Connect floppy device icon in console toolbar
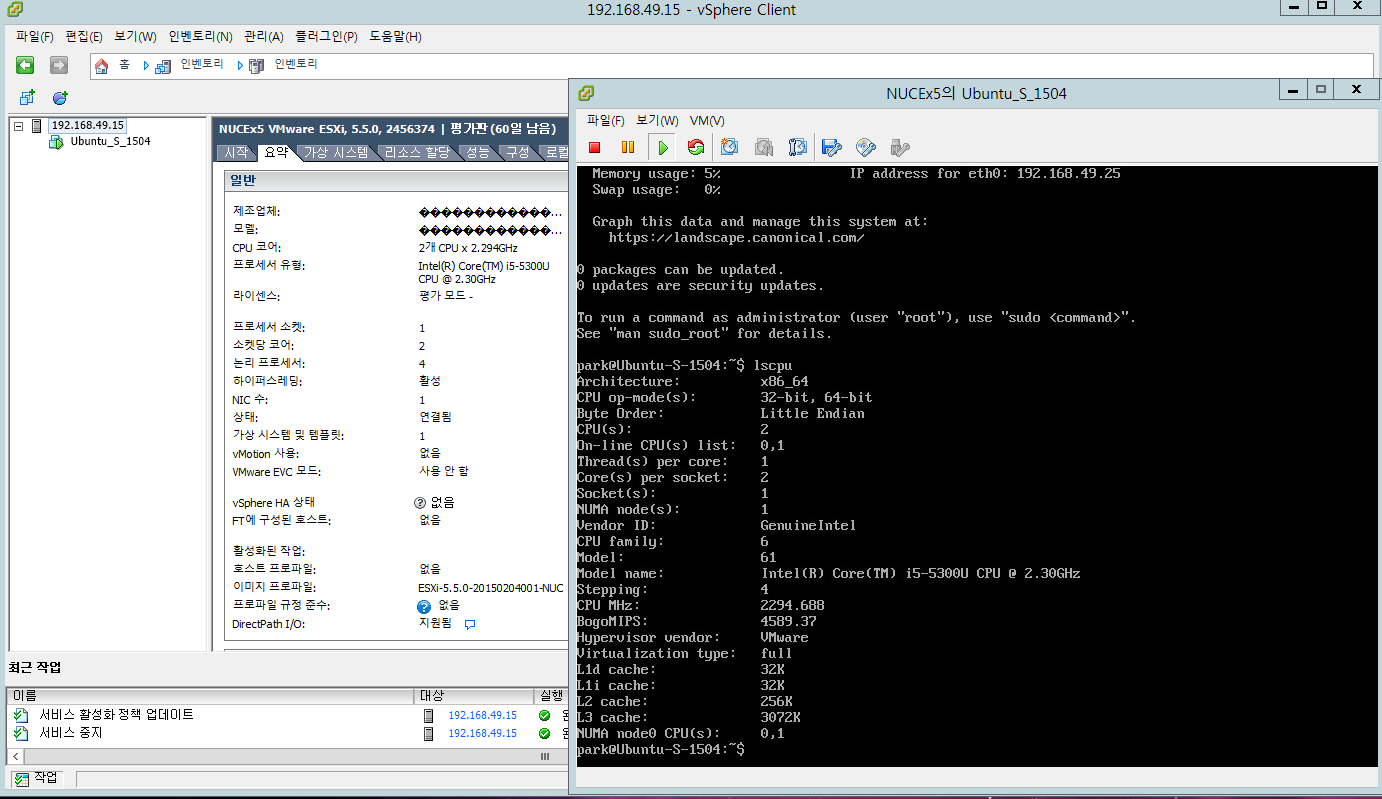This screenshot has width=1382, height=799. coord(832,147)
